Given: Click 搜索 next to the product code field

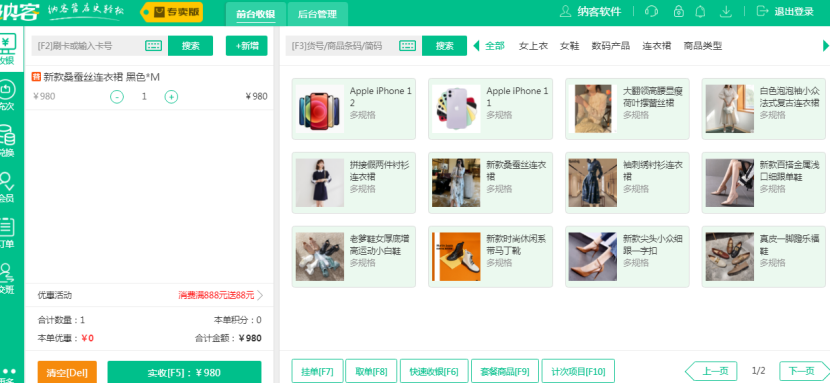Looking at the screenshot, I should 445,46.
